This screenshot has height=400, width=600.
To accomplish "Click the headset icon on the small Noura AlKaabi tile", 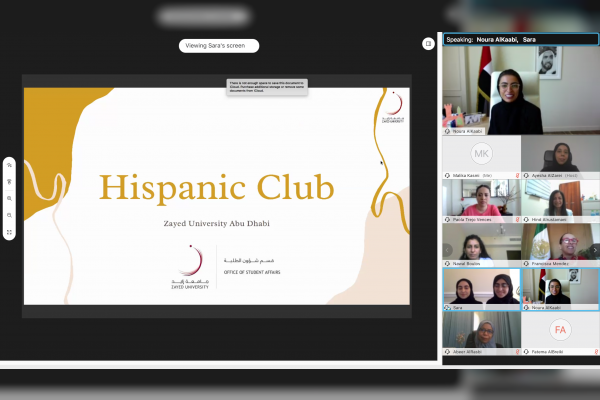I will point(526,308).
